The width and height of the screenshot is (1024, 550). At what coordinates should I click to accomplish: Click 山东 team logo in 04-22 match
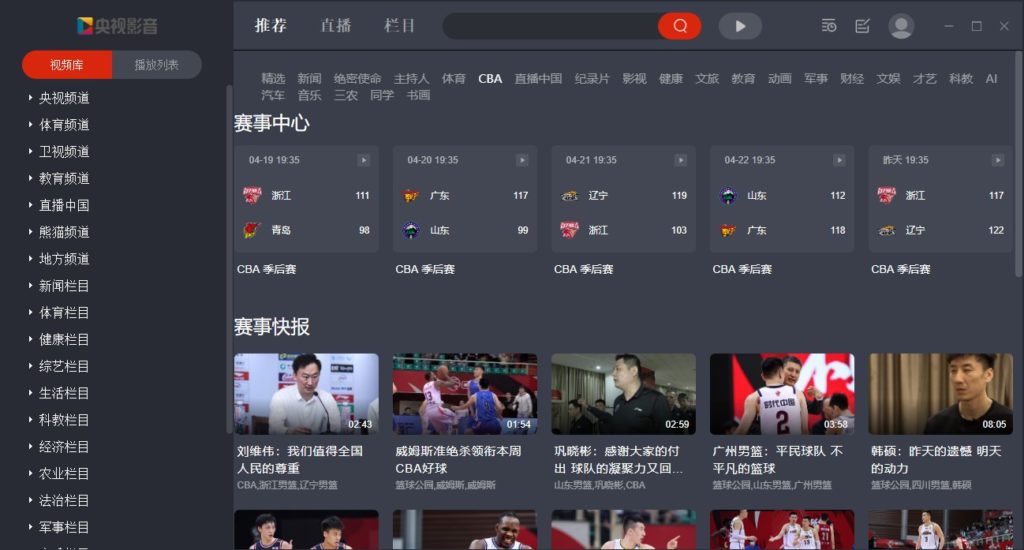pyautogui.click(x=728, y=195)
